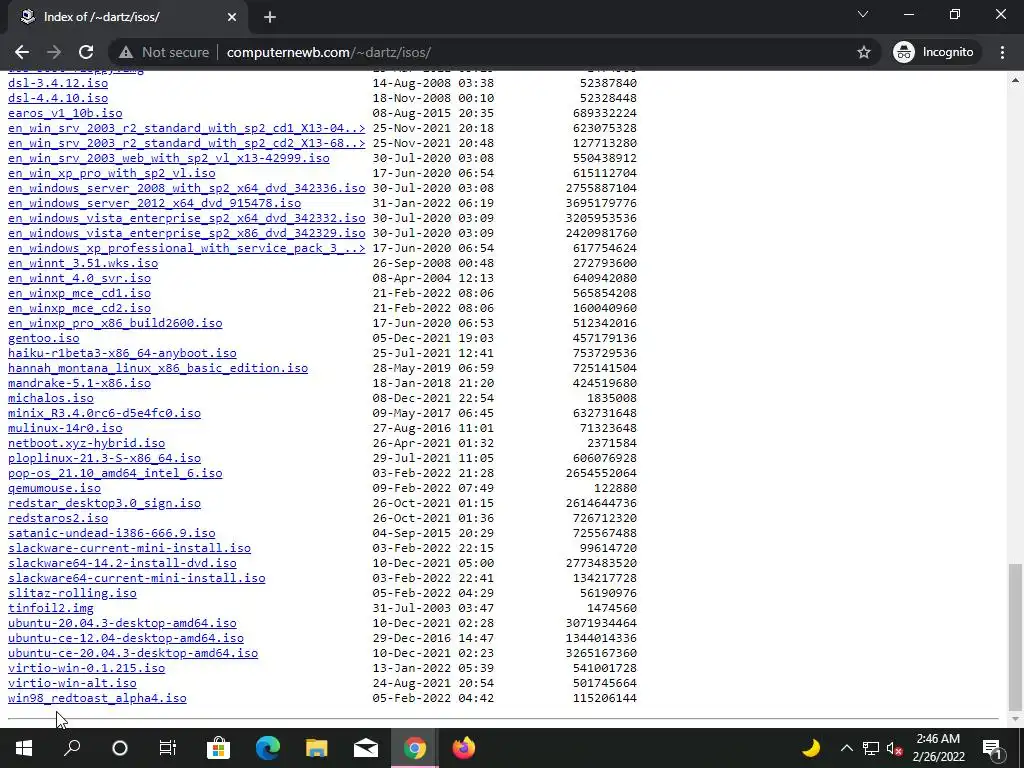Click en_winxp_pro_x86_build2600.iso link

[115, 323]
